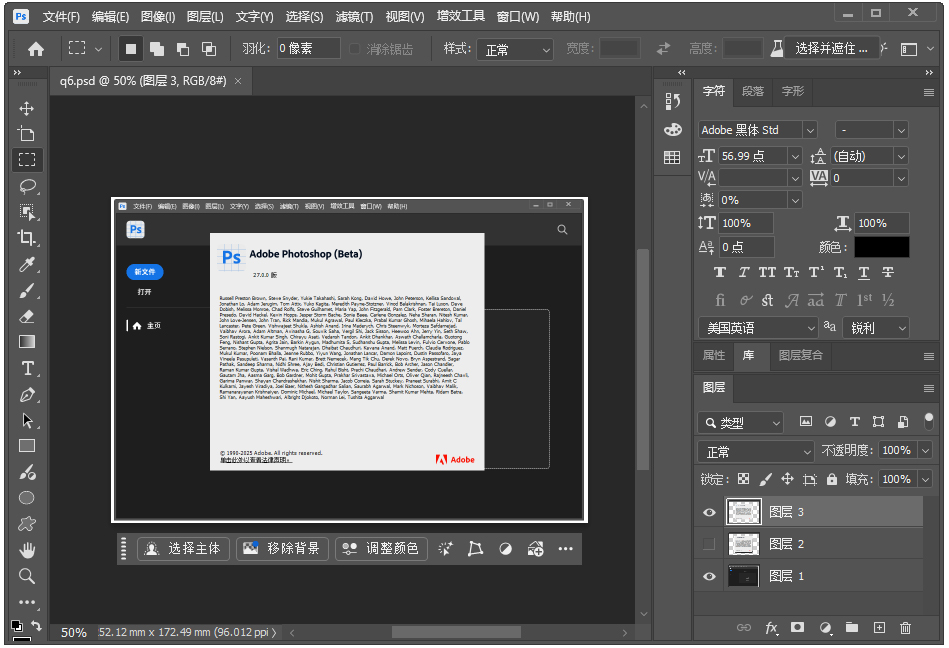The height and width of the screenshot is (648, 949).
Task: Select the Move tool
Action: [27, 108]
